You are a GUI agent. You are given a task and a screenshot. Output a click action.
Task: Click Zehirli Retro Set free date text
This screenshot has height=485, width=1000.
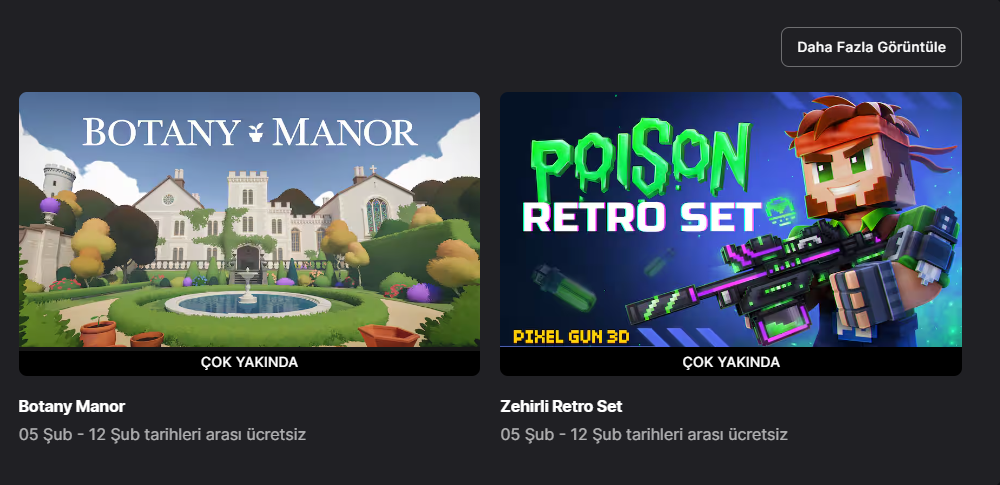[x=644, y=435]
